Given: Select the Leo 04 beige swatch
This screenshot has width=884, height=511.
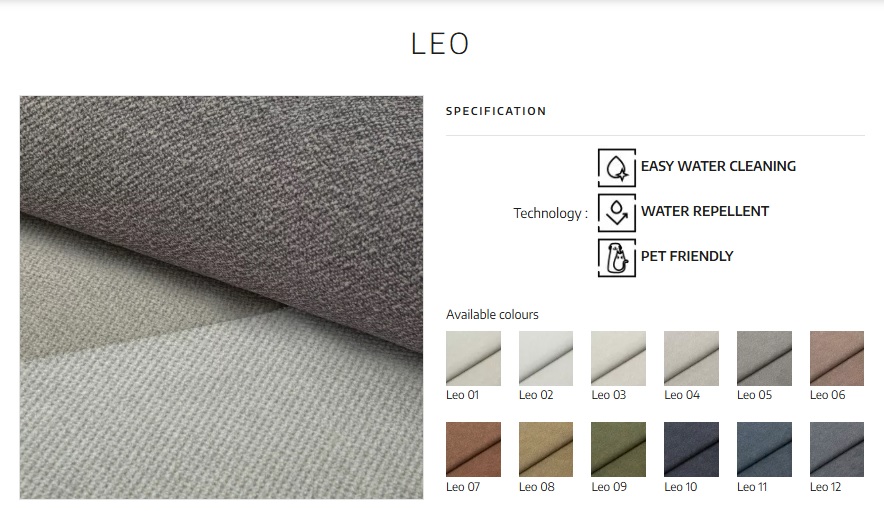Looking at the screenshot, I should 691,358.
